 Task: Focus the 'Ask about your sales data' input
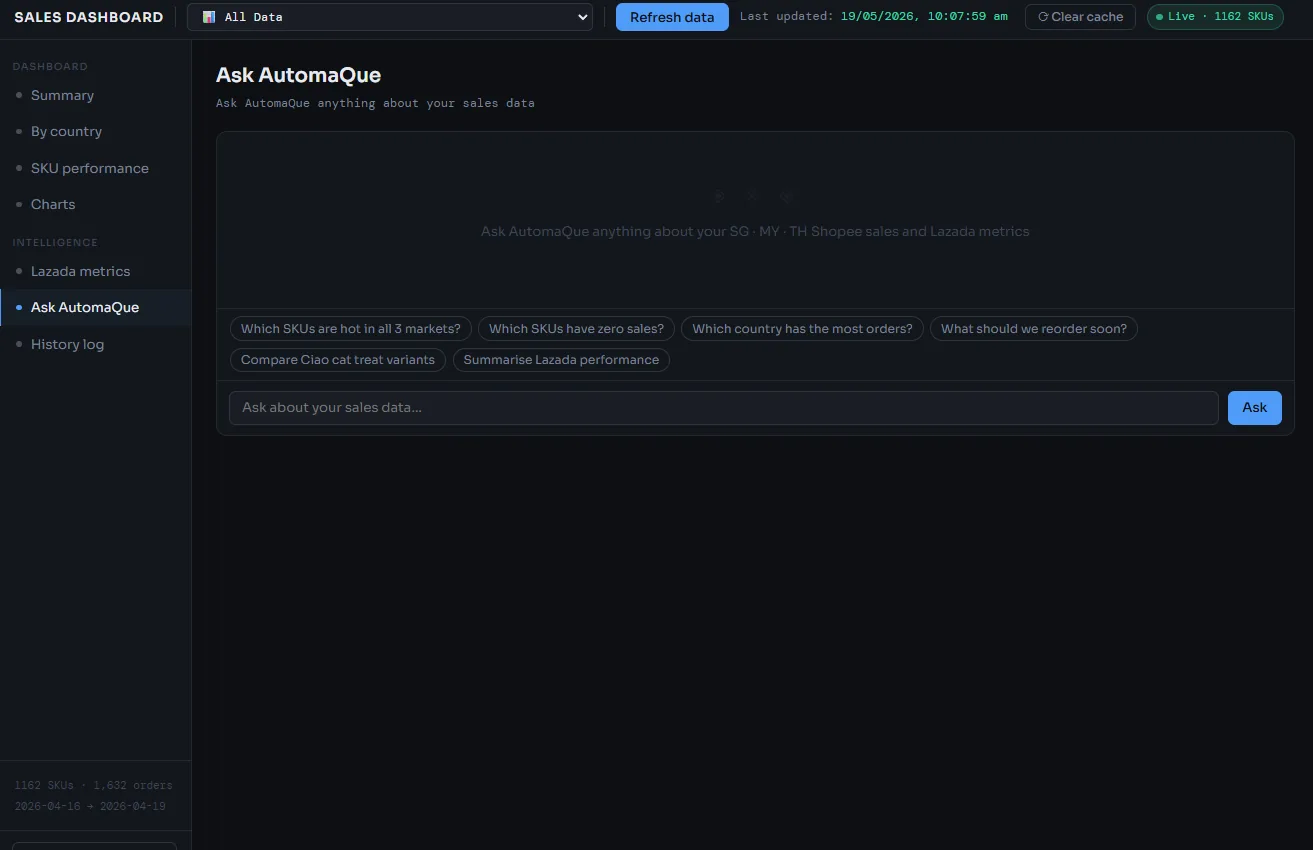point(724,408)
